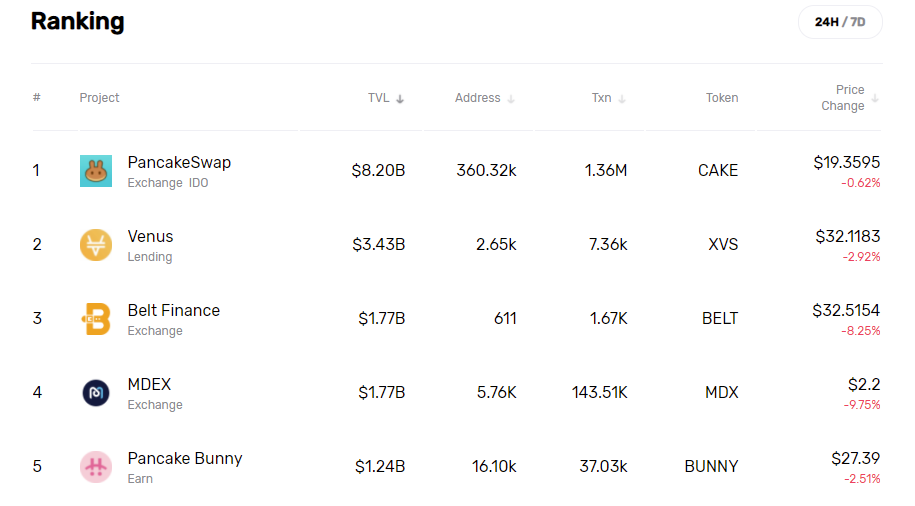Open the Venus project name
Screen dimensions: 915x506
(151, 236)
